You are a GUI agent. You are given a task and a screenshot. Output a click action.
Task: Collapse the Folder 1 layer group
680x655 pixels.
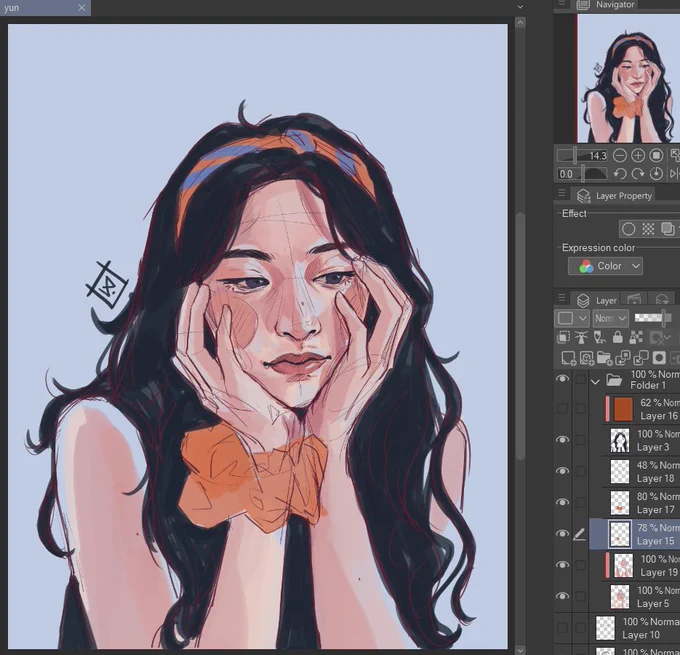click(x=595, y=382)
